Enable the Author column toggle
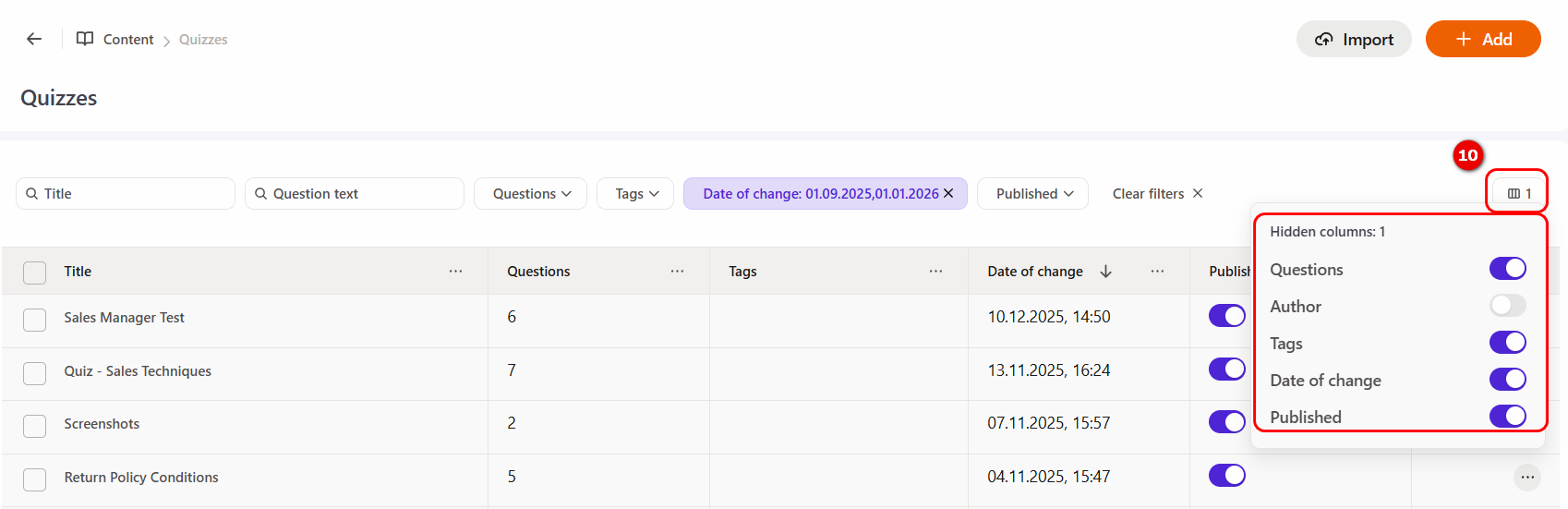Screen dimensions: 1568x509 pyautogui.click(x=1507, y=306)
